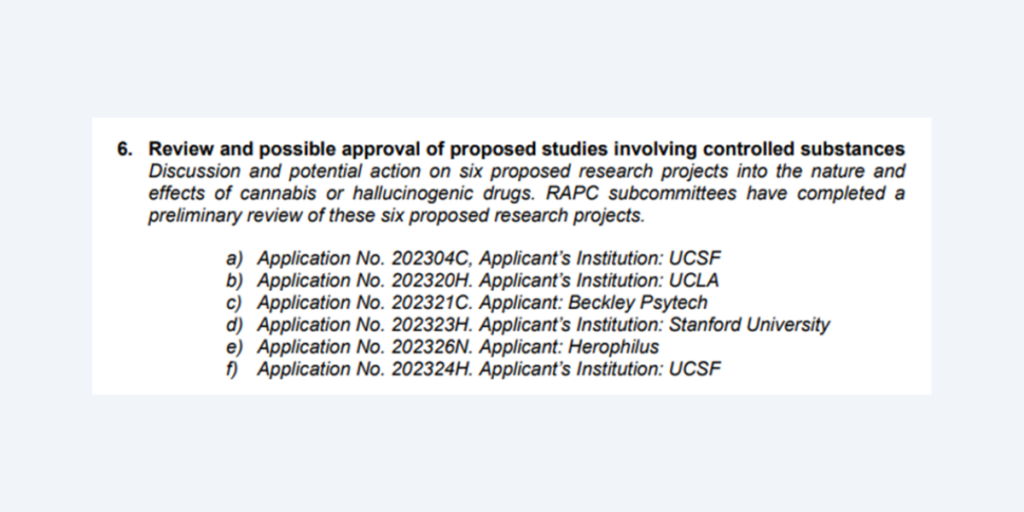
Task: Click the 'd)' list marker
Action: pyautogui.click(x=234, y=325)
